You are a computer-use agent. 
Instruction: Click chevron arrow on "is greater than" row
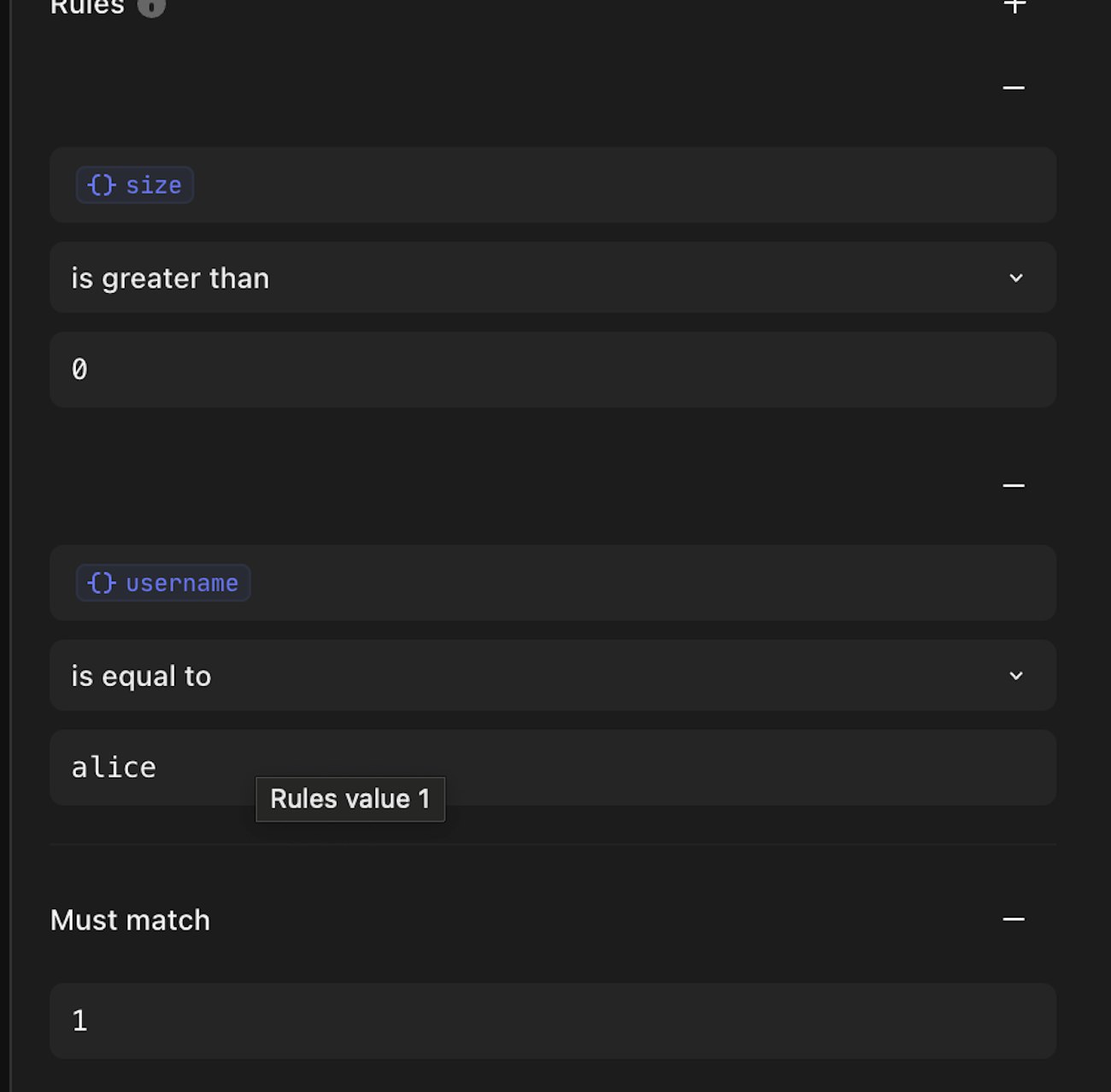[x=1016, y=278]
